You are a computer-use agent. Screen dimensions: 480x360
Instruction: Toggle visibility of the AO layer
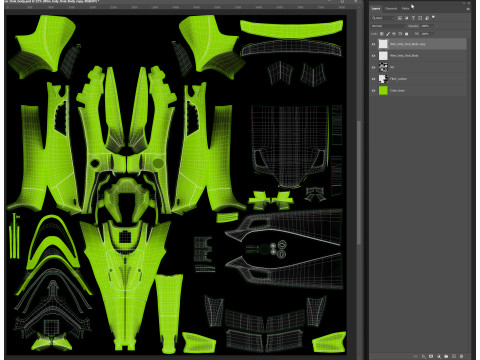[x=373, y=67]
